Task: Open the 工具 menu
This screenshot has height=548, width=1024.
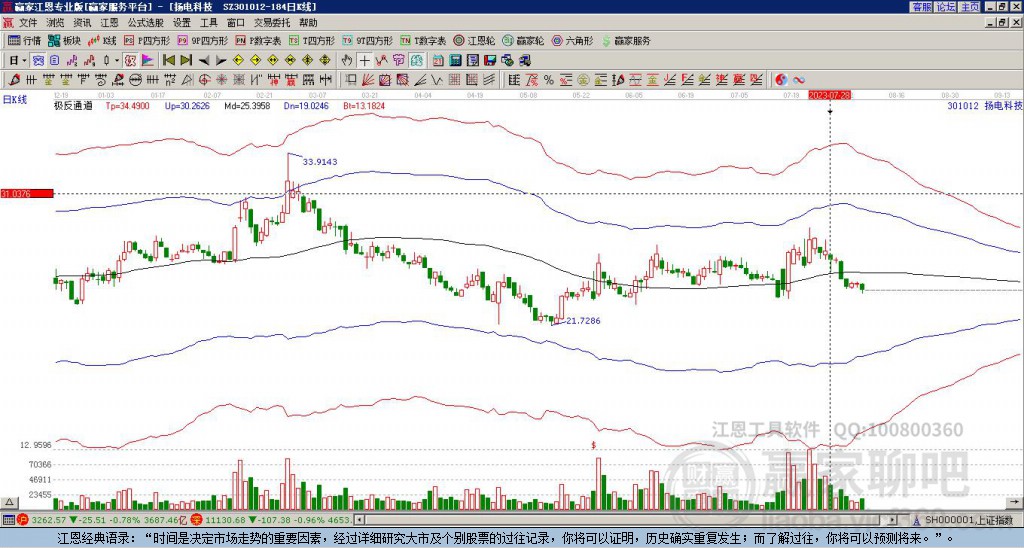Action: click(208, 23)
